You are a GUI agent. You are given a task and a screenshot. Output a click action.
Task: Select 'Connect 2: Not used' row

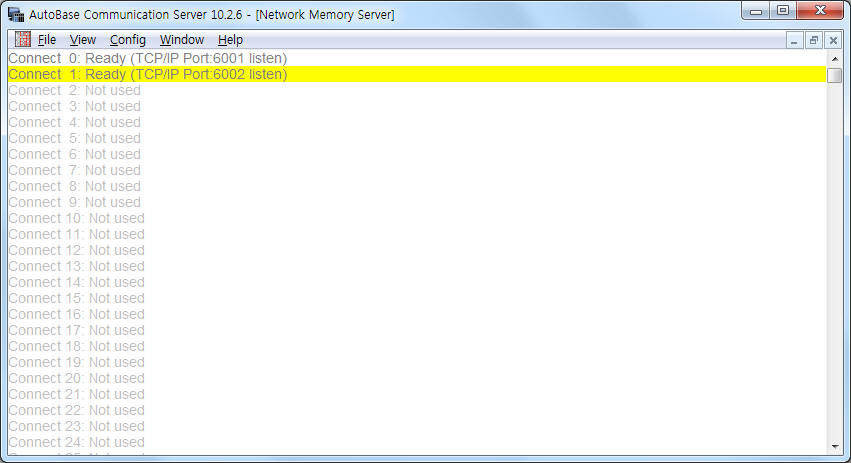coord(417,90)
